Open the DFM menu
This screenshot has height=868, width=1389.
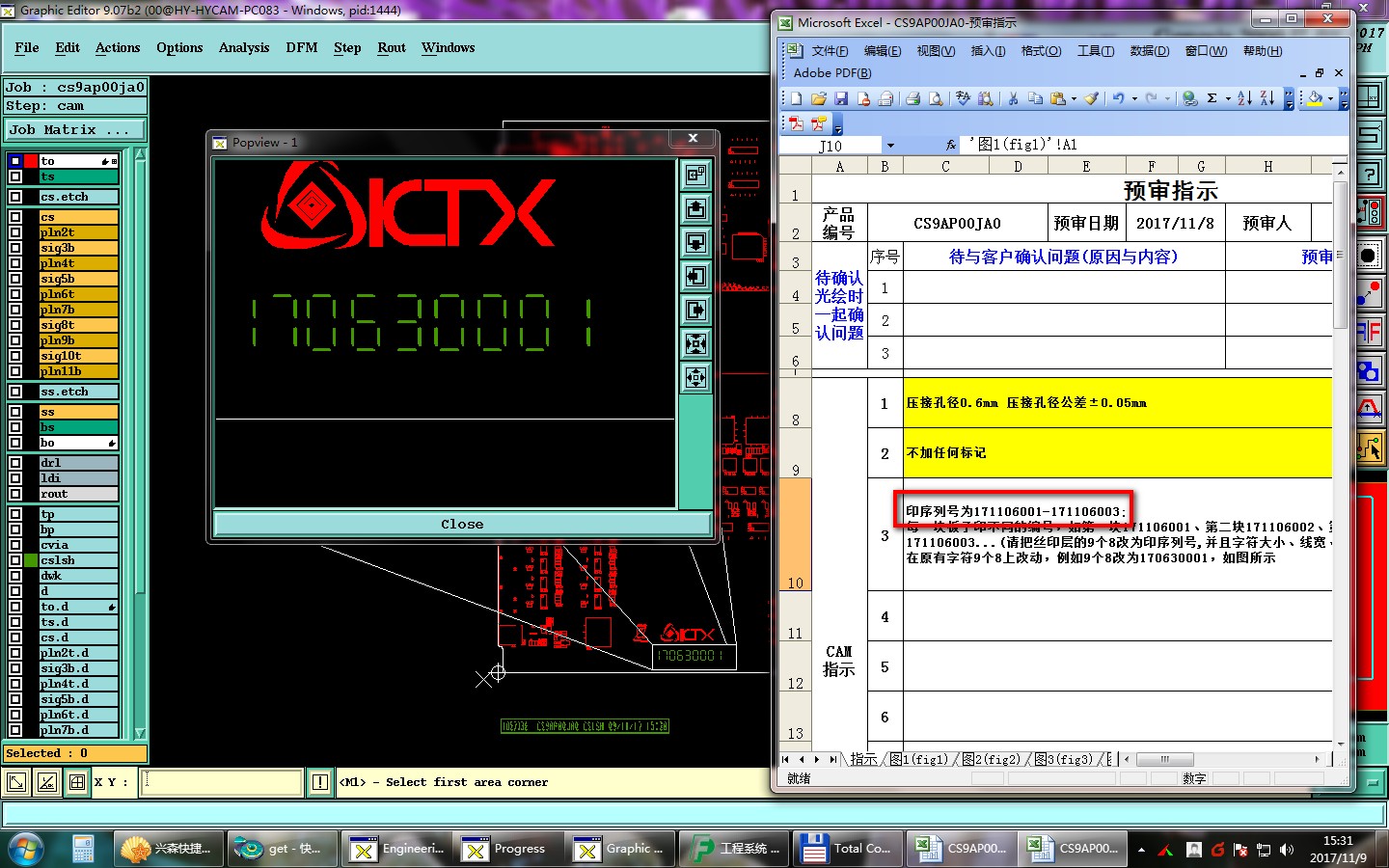302,47
